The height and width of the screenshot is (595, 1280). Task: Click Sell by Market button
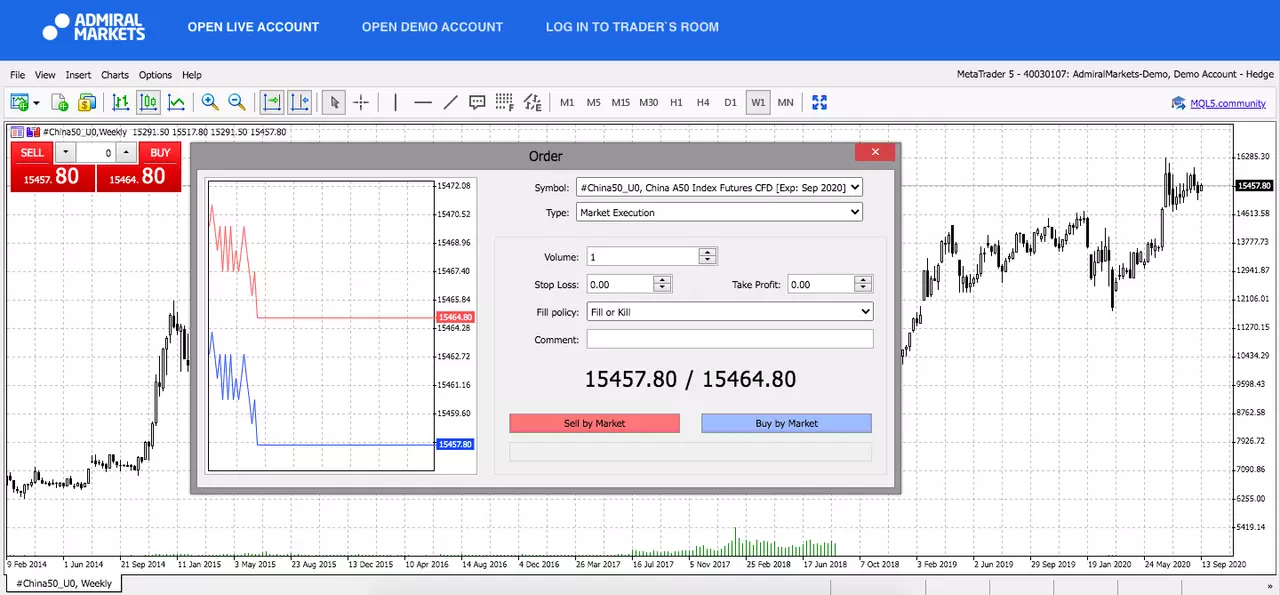coord(594,423)
